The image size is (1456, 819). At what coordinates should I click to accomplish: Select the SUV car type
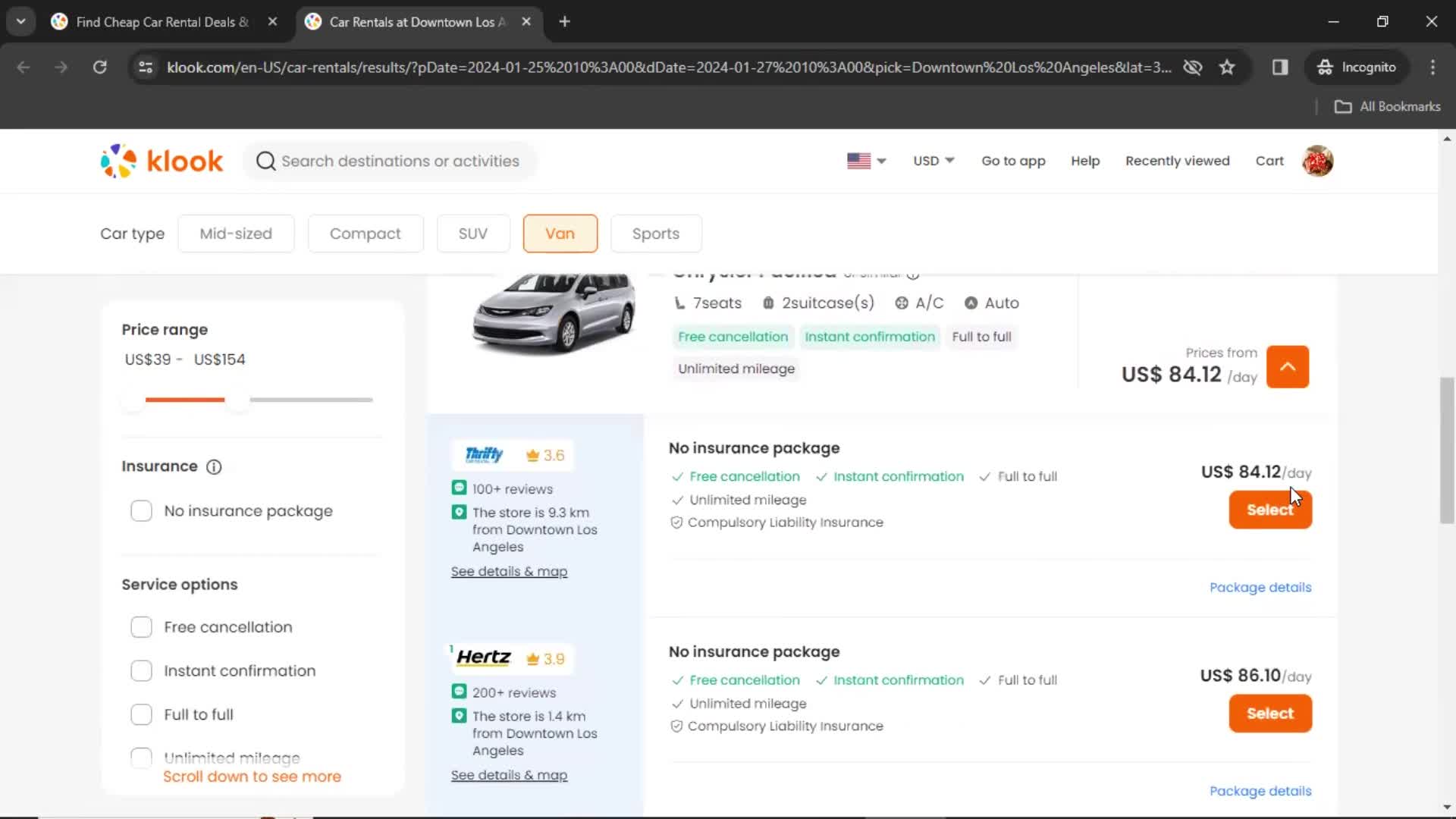point(473,234)
